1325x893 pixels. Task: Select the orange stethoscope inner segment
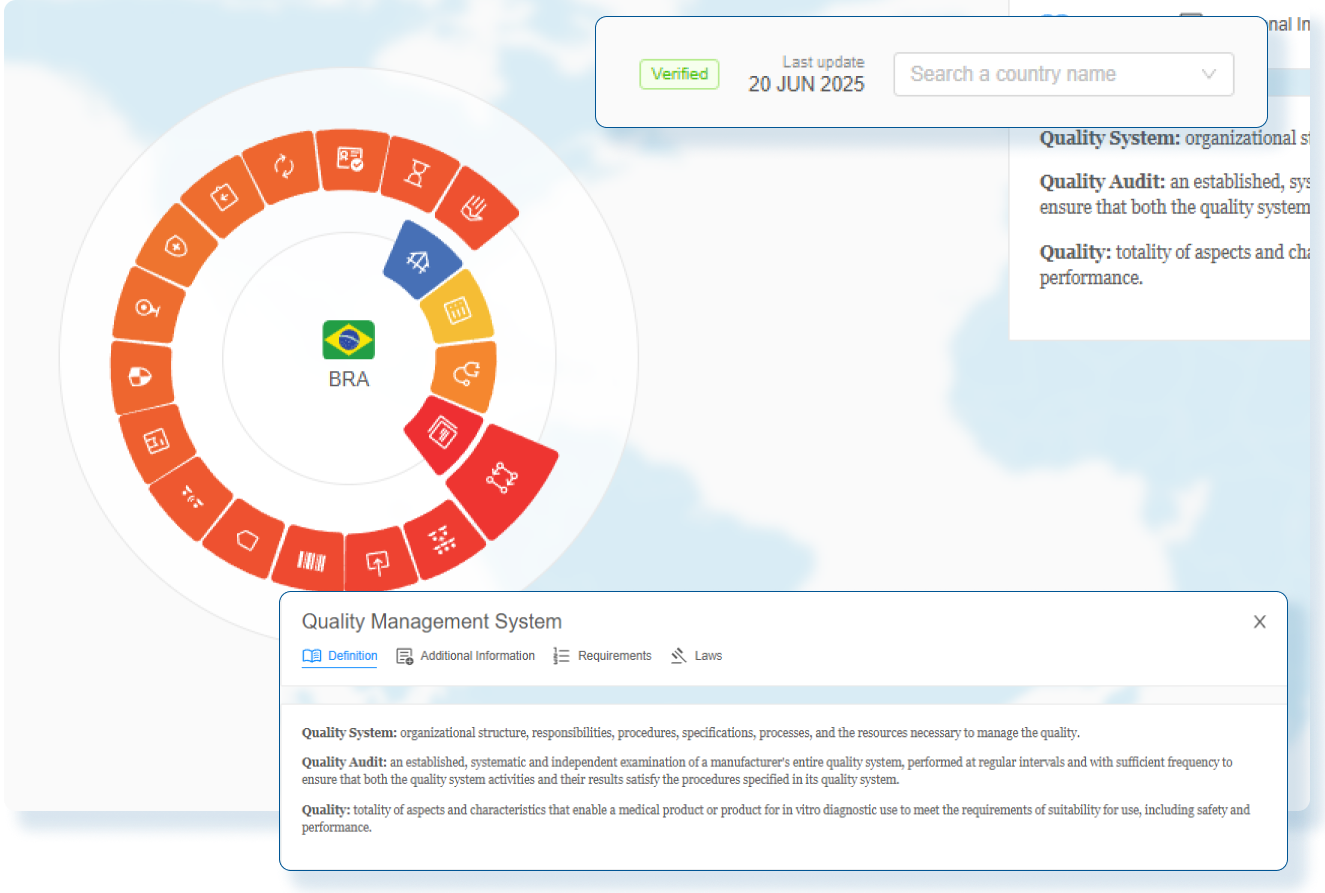click(x=465, y=375)
